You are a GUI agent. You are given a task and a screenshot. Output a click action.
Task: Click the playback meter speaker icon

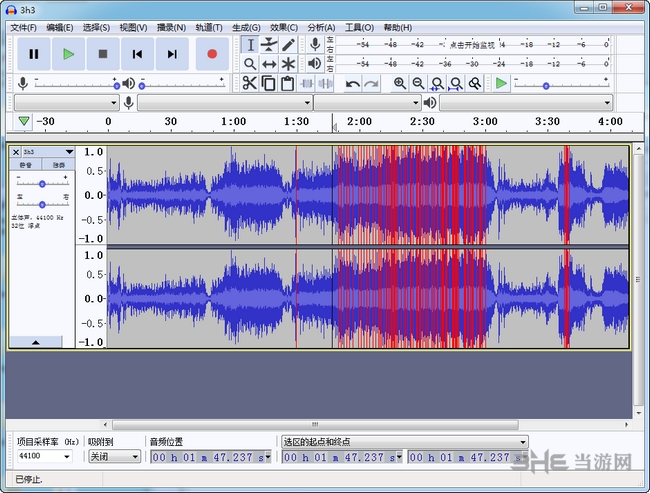(315, 63)
